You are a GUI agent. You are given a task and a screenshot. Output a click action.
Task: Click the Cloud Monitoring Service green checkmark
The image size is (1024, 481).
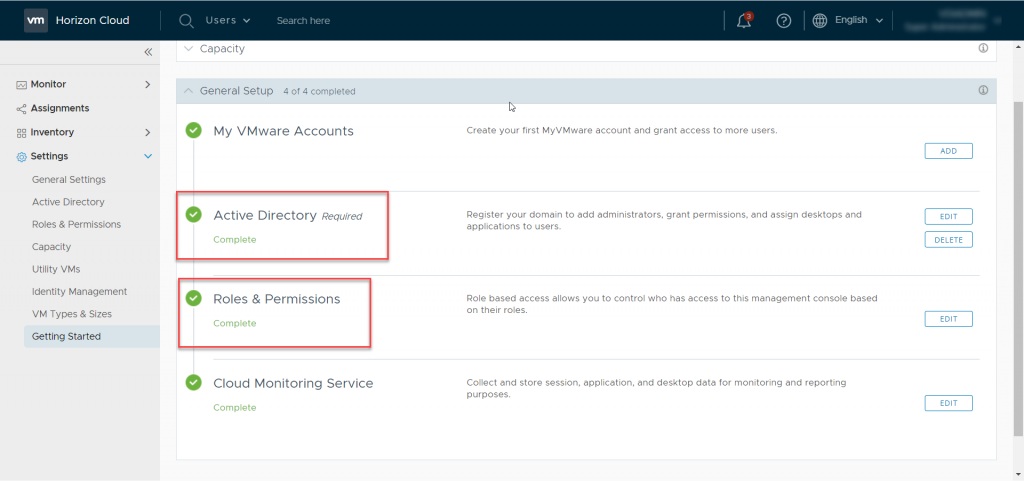point(193,382)
